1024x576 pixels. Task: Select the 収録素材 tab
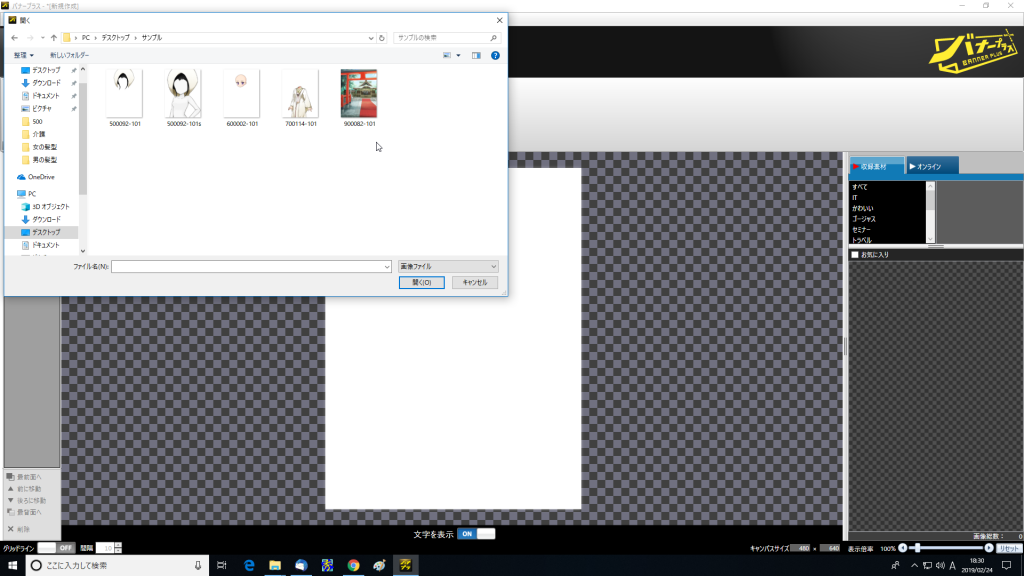(x=876, y=166)
